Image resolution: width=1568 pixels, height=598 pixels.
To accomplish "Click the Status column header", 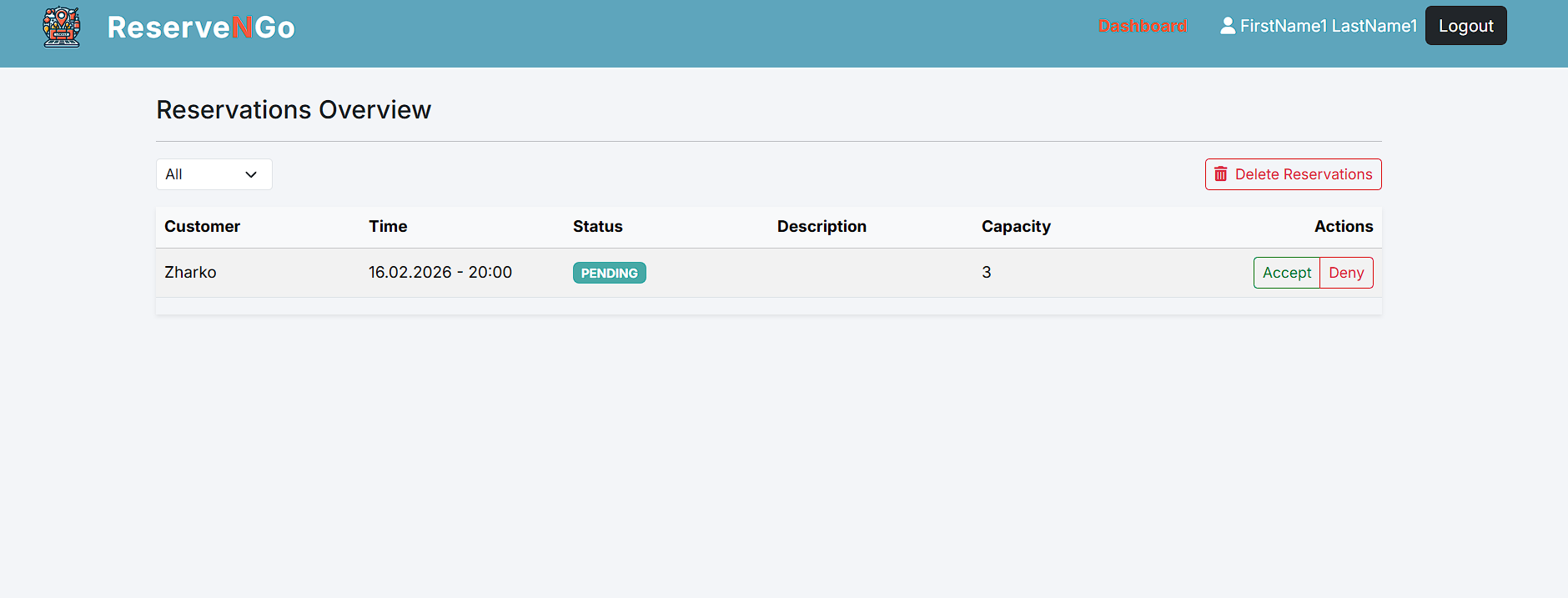I will 597,227.
